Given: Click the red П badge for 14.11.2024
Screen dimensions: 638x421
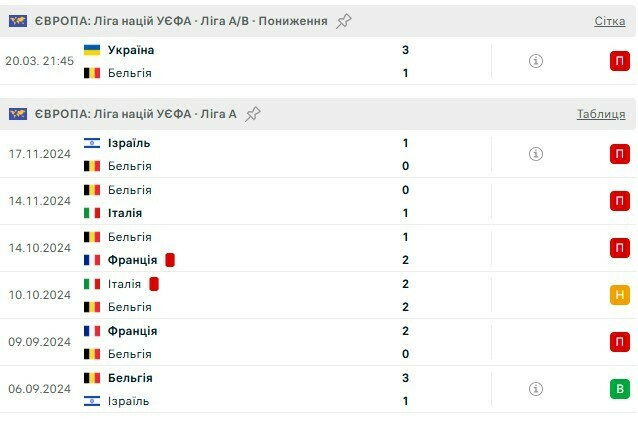Looking at the screenshot, I should pyautogui.click(x=620, y=201).
